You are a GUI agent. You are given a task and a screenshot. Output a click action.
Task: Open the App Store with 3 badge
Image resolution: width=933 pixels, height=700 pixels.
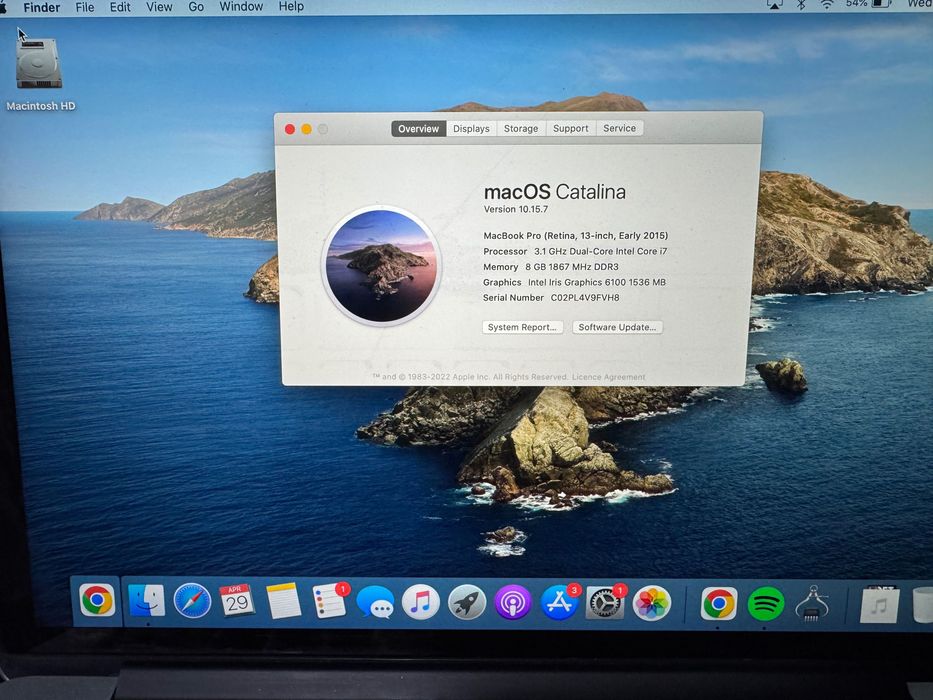559,602
